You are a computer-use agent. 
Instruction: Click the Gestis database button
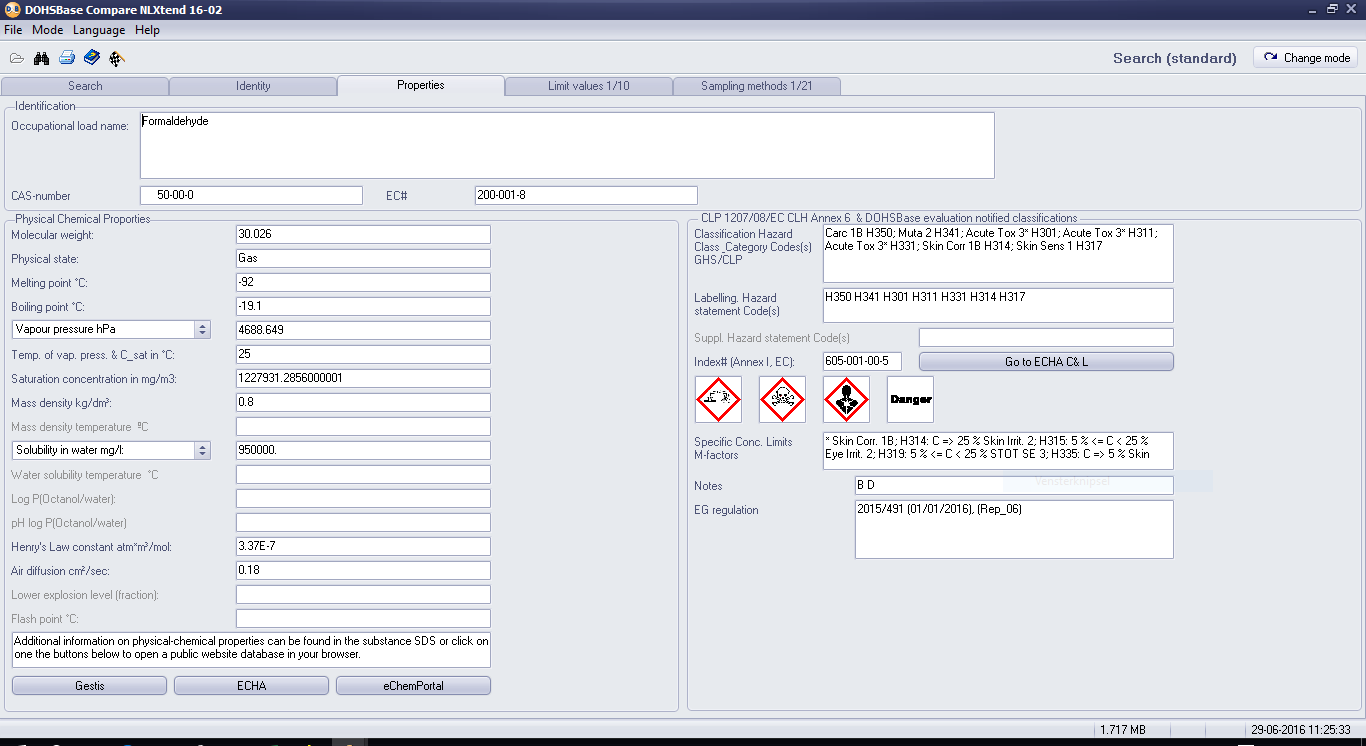point(89,686)
